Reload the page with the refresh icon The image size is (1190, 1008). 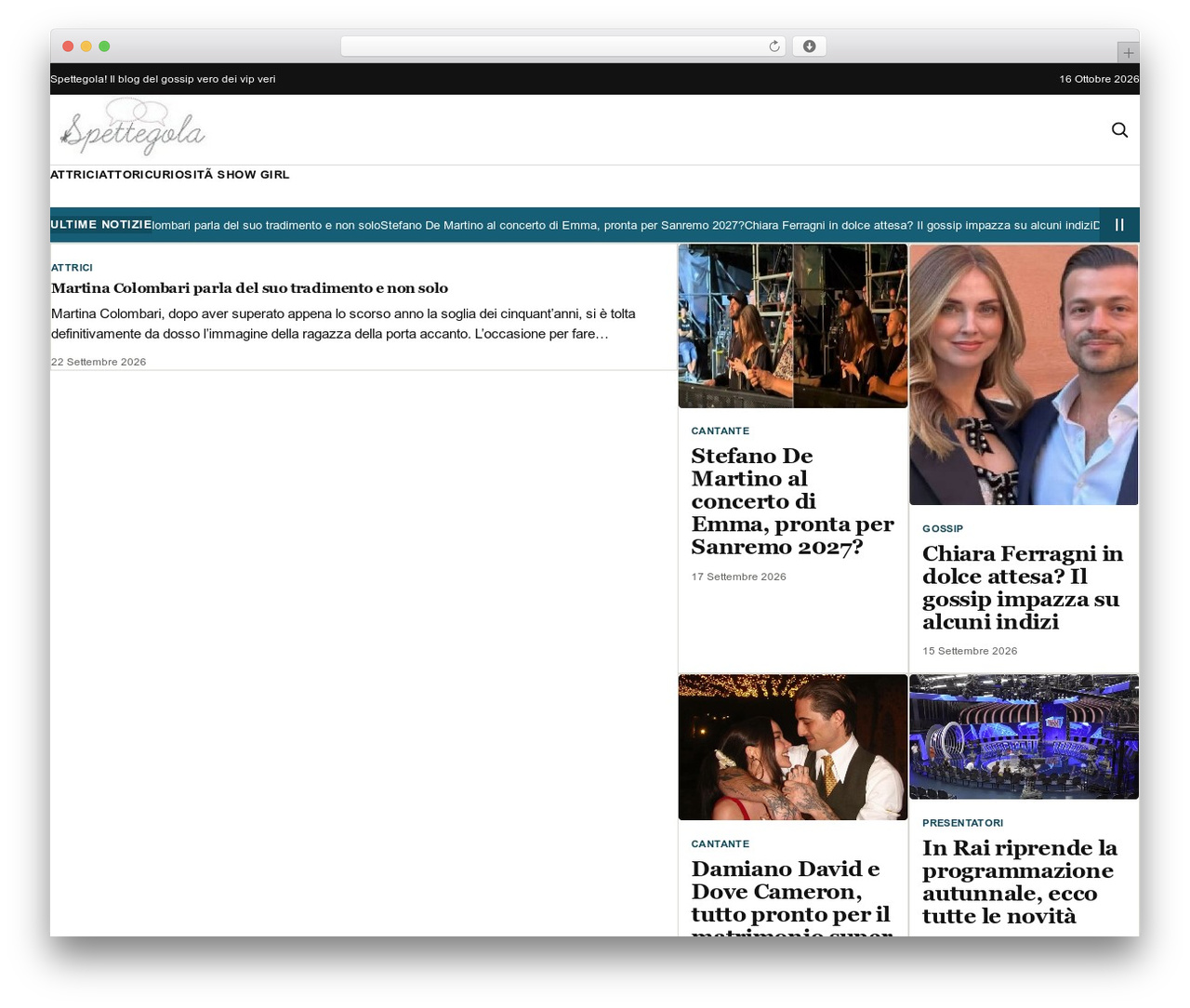(x=773, y=46)
